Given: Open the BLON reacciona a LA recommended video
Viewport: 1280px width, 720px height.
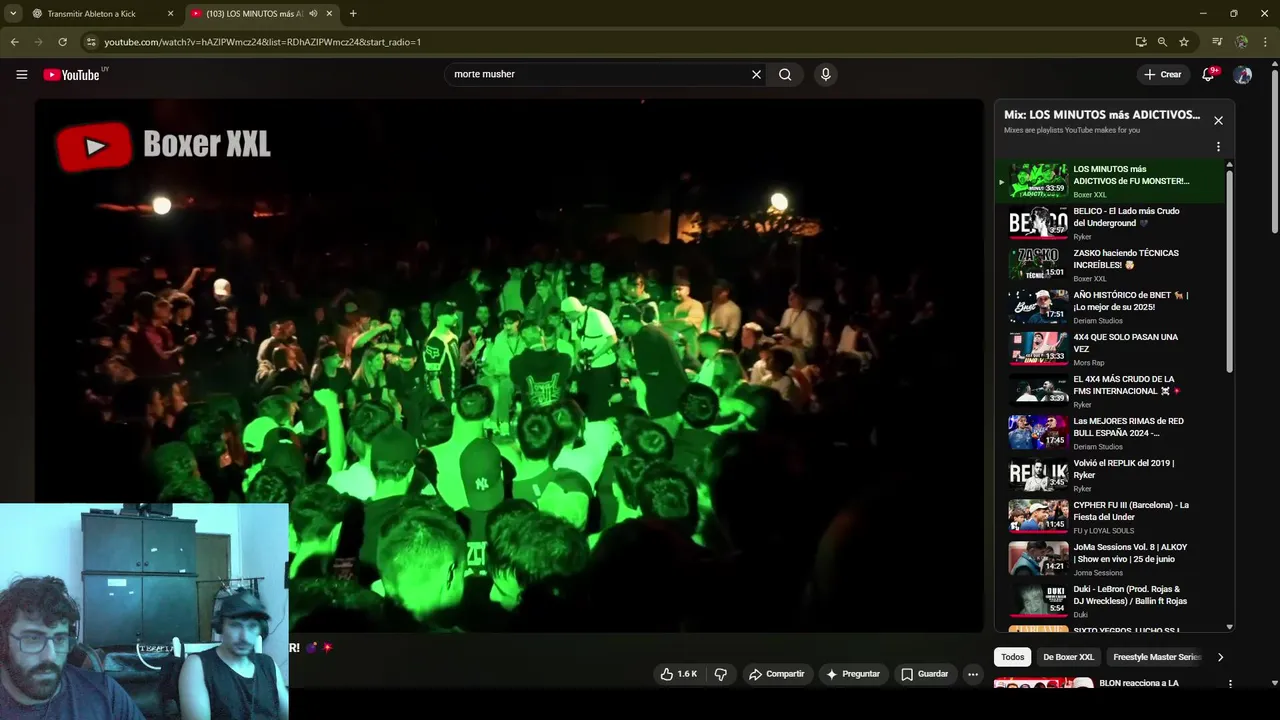Looking at the screenshot, I should point(1139,683).
